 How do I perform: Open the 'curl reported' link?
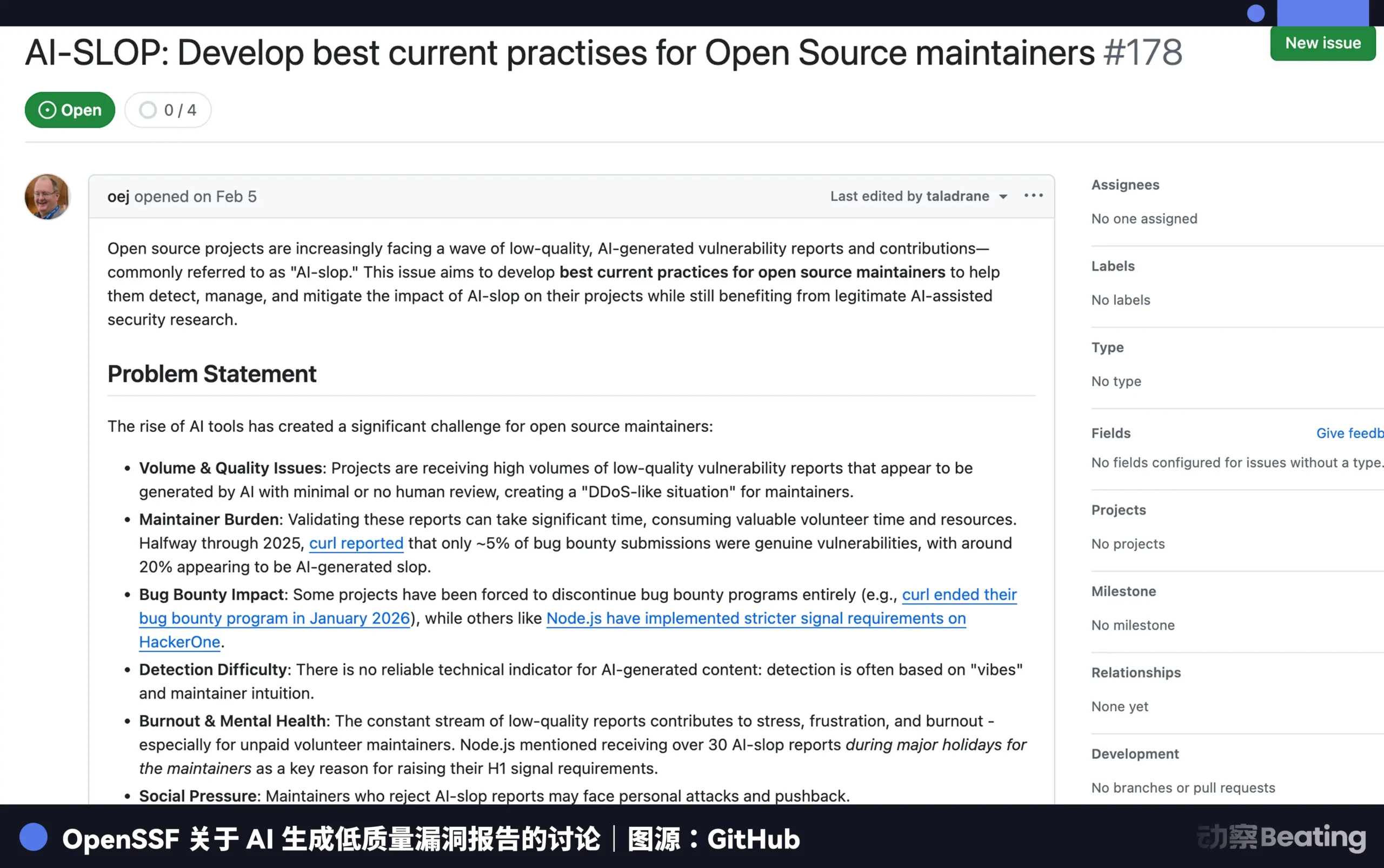tap(356, 543)
